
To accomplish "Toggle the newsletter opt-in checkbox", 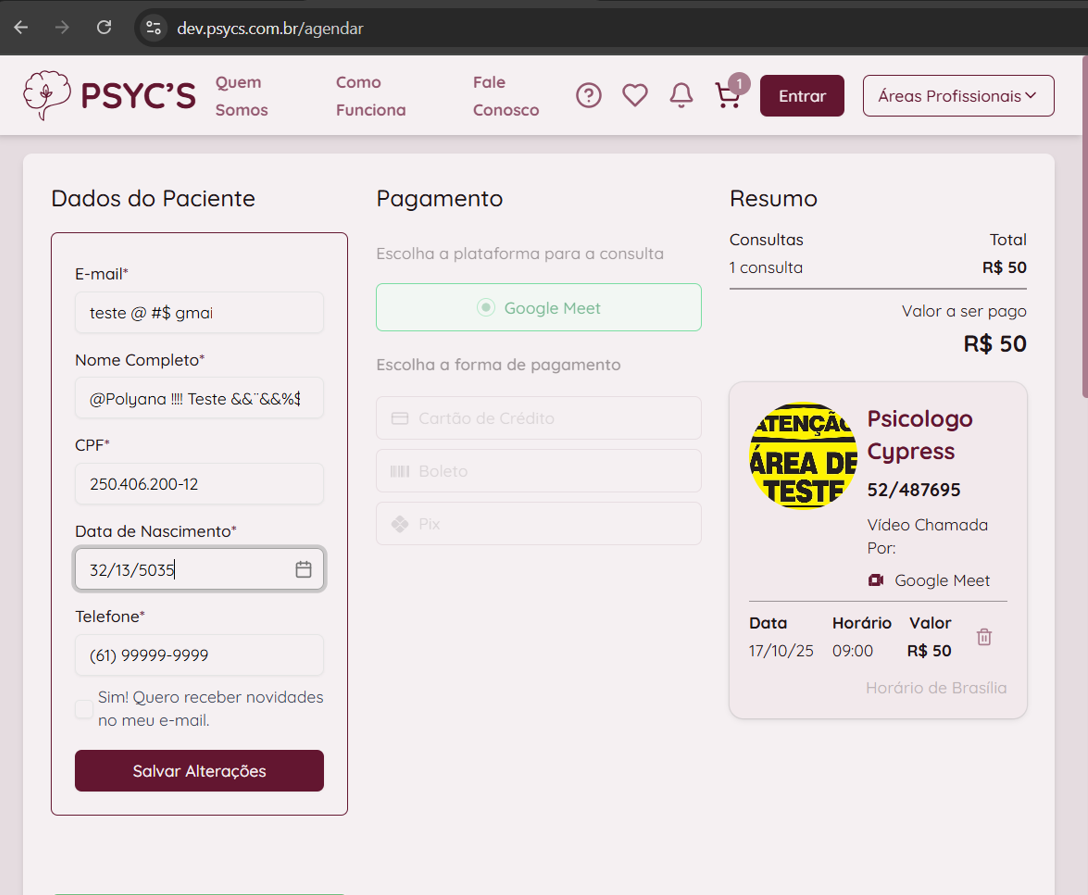I will (84, 709).
